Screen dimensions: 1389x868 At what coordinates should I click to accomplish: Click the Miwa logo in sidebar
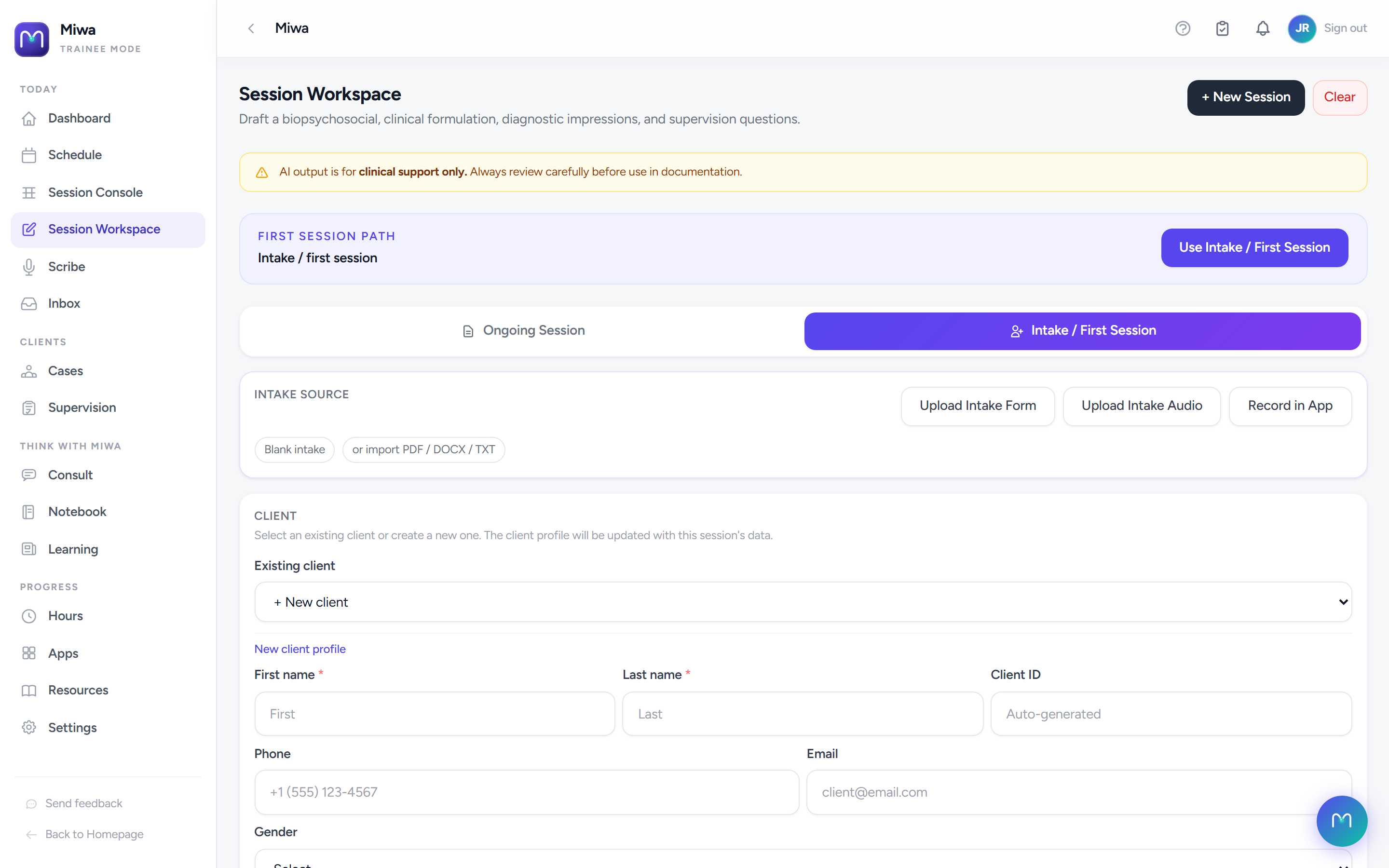pyautogui.click(x=31, y=39)
